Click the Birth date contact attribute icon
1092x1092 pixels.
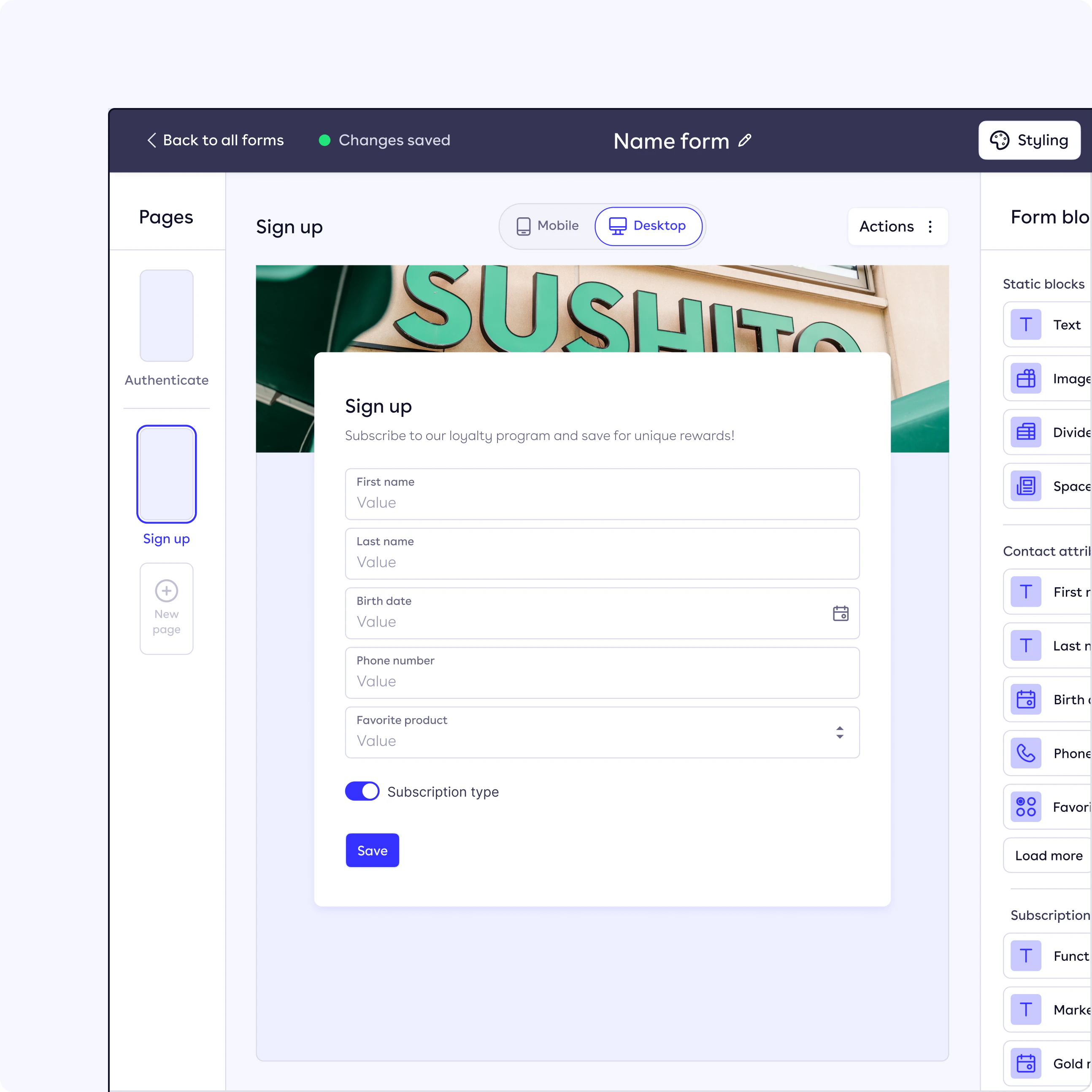pyautogui.click(x=1025, y=698)
